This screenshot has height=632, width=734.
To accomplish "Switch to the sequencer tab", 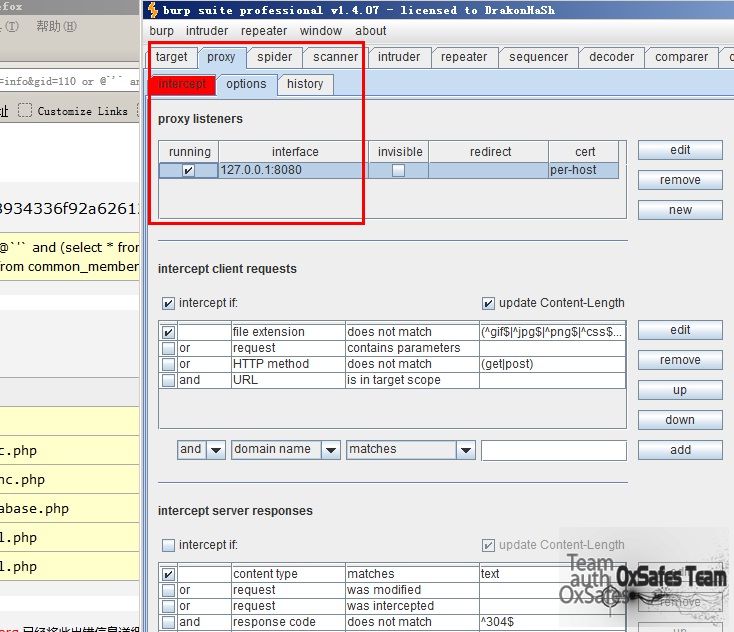I will [538, 57].
